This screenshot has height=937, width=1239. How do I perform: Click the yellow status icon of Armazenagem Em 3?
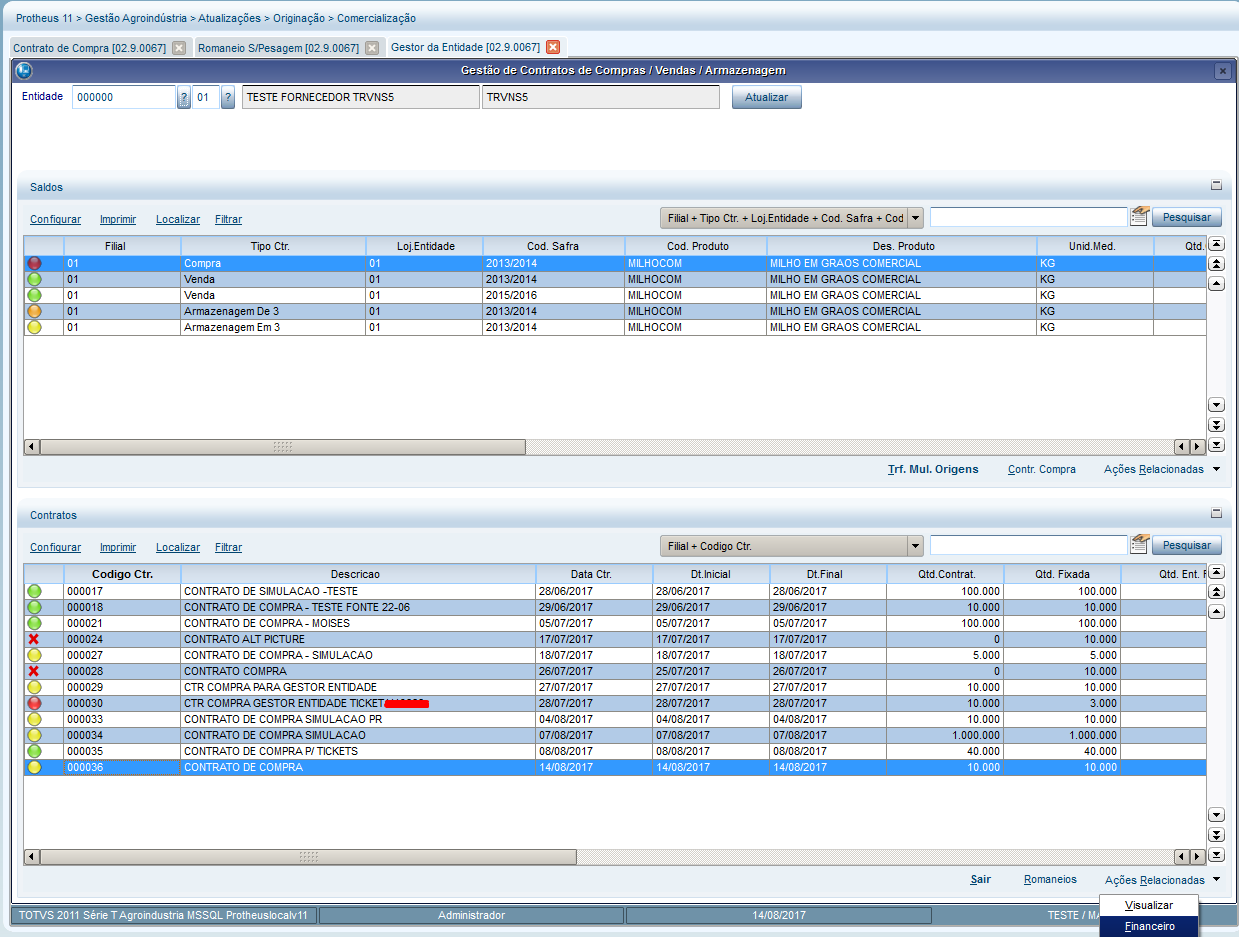click(x=34, y=327)
